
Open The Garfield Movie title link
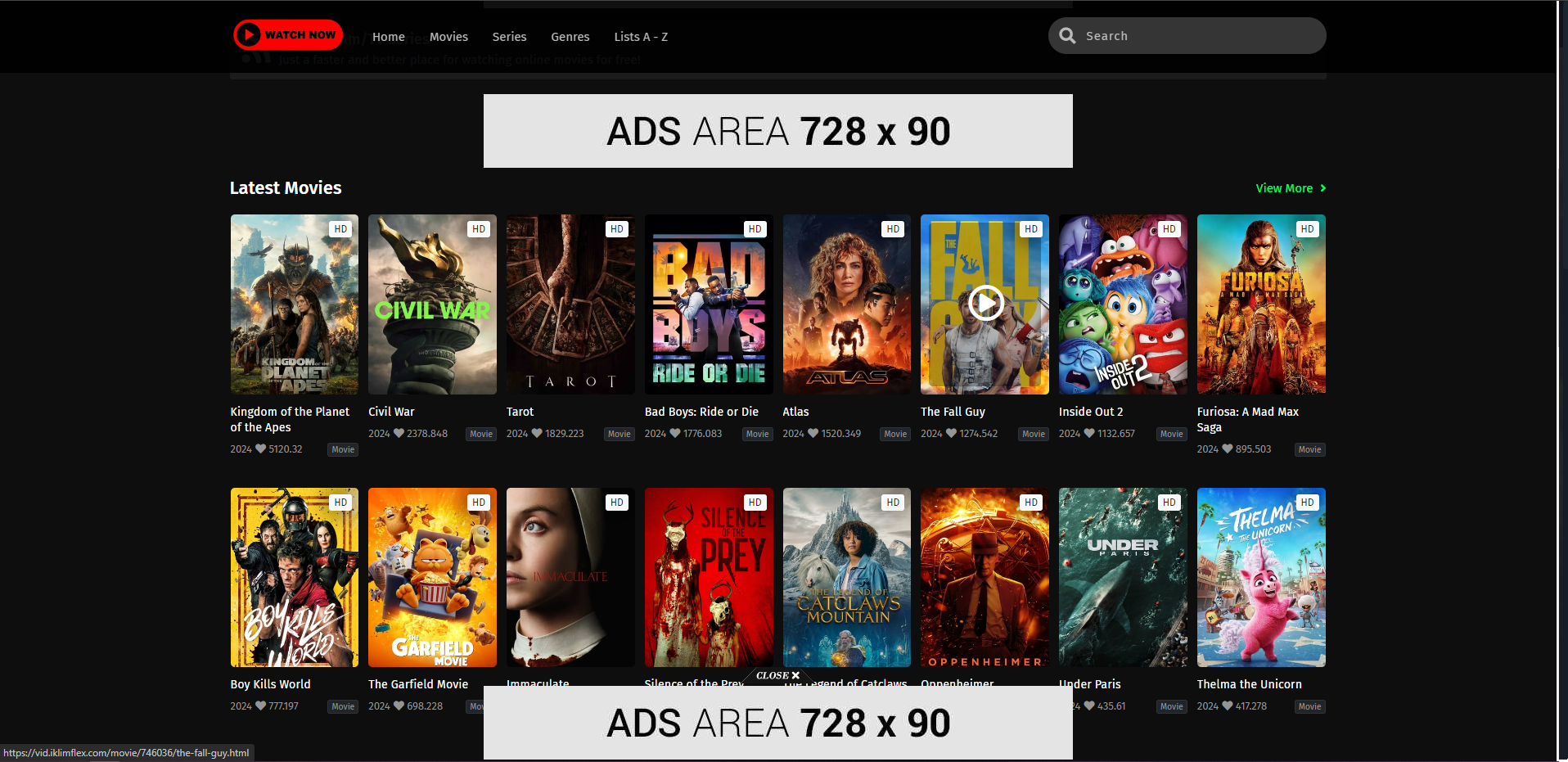pos(418,684)
